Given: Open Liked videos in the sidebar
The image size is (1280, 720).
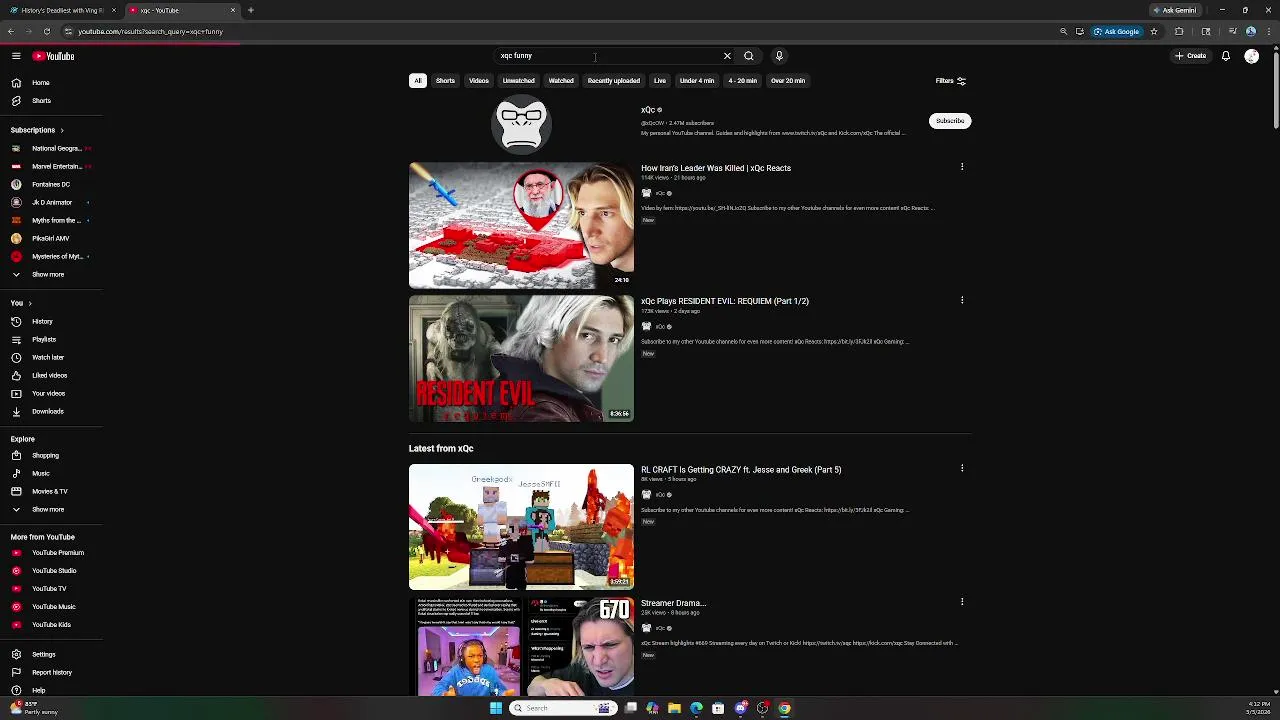Looking at the screenshot, I should (51, 375).
